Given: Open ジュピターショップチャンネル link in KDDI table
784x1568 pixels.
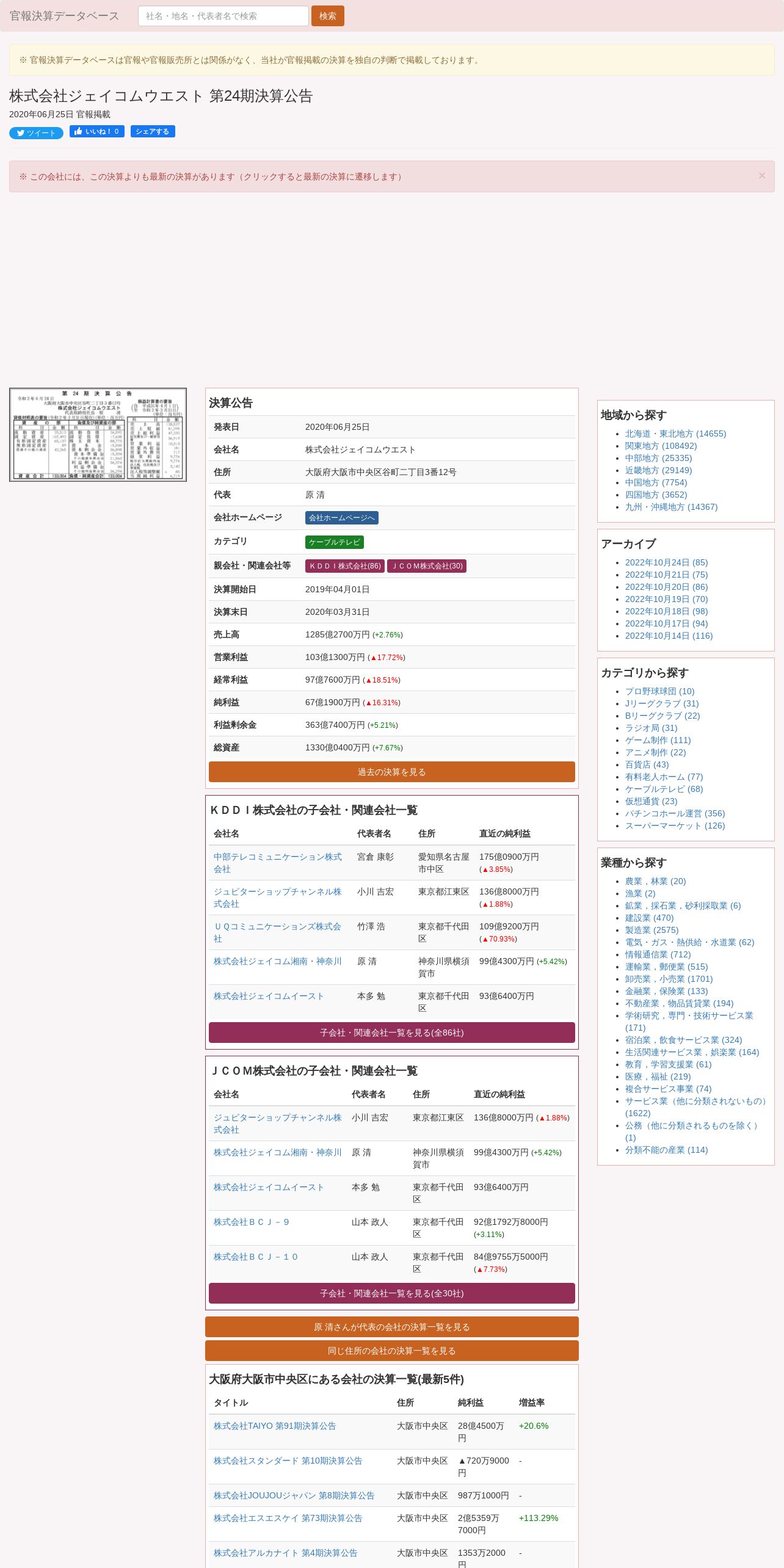Looking at the screenshot, I should tap(278, 898).
